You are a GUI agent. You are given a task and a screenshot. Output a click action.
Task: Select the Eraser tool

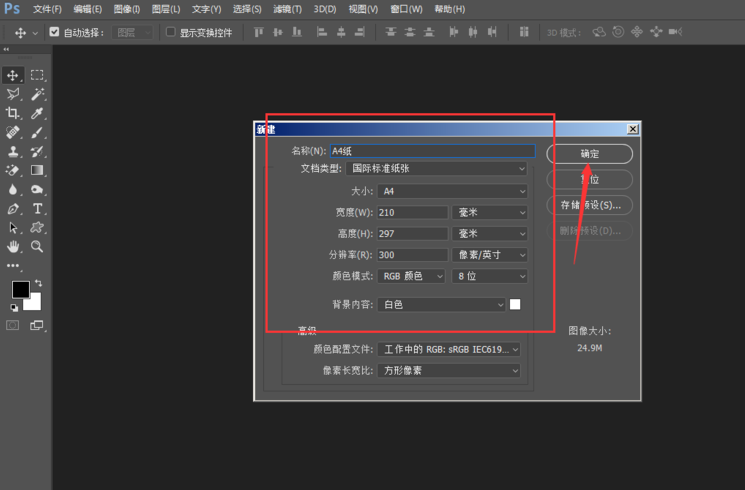tap(13, 170)
